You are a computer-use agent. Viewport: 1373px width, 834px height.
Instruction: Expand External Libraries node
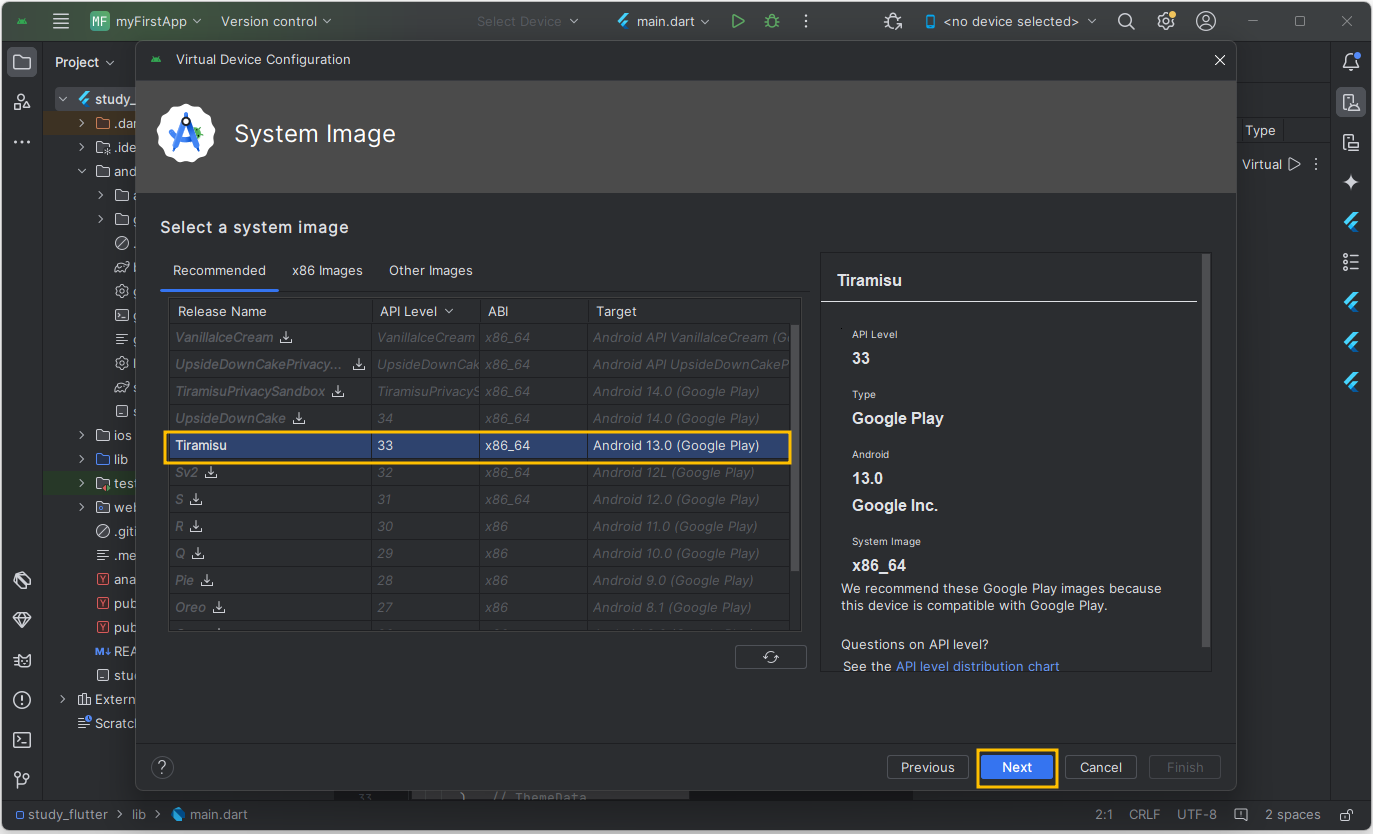pyautogui.click(x=63, y=699)
